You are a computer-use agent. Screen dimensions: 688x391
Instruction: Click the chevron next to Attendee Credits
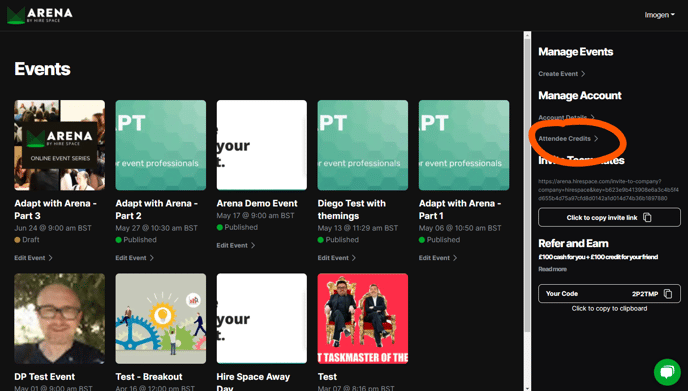(596, 139)
